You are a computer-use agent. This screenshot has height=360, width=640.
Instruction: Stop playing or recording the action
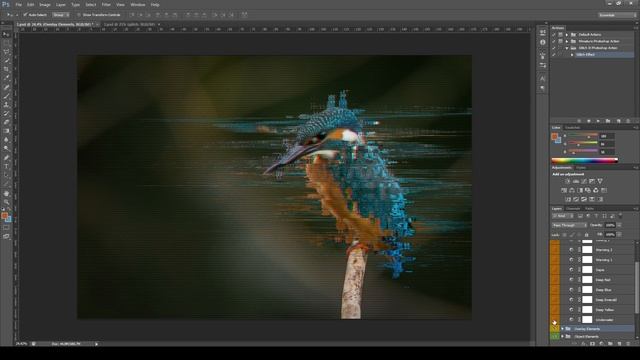click(x=579, y=121)
